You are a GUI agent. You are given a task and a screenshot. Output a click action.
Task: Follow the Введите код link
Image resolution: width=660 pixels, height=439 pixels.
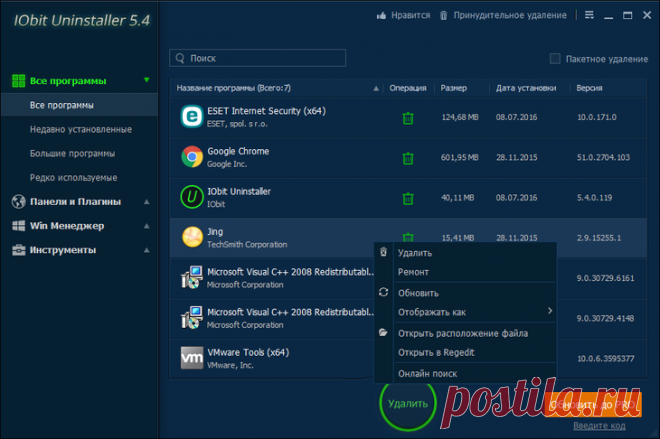point(599,426)
